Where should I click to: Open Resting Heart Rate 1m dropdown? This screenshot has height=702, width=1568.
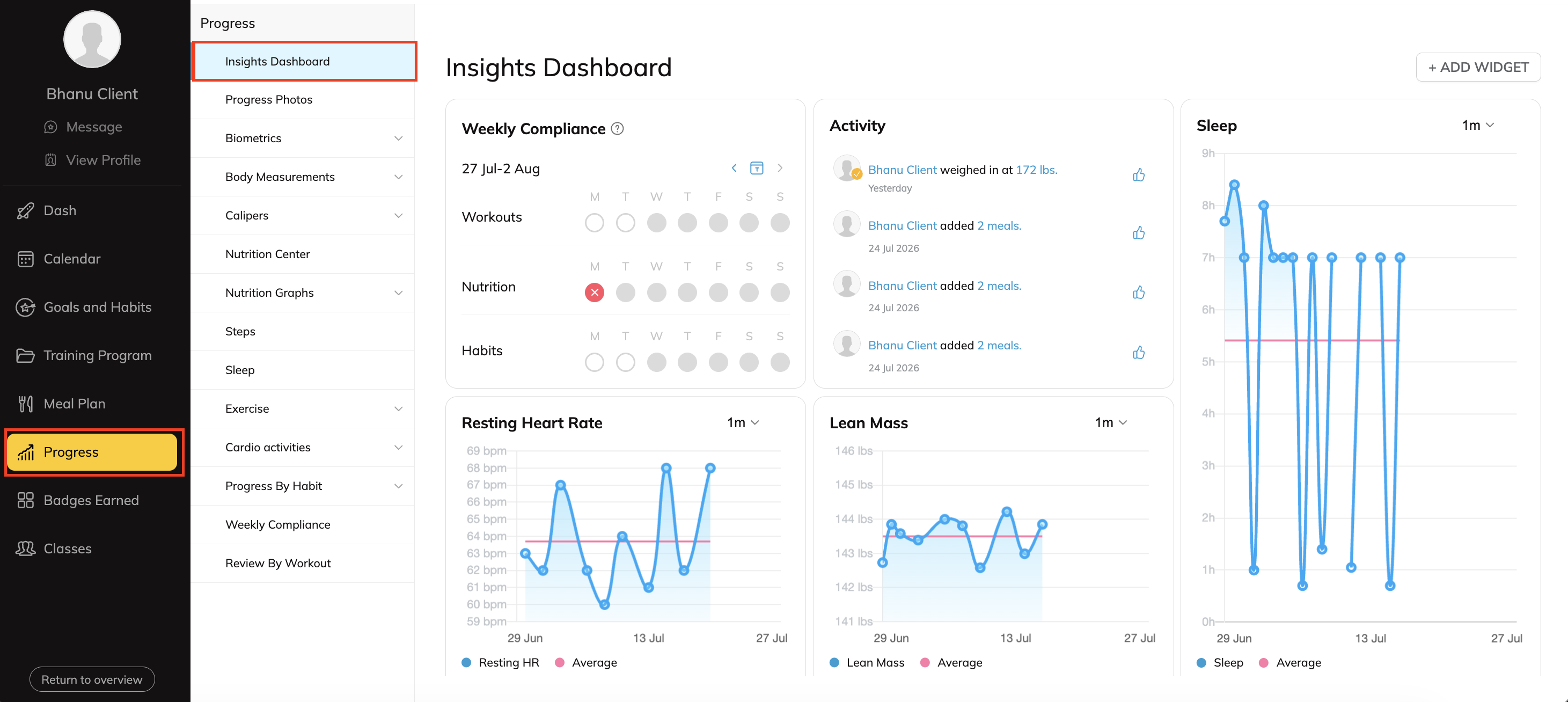[743, 422]
